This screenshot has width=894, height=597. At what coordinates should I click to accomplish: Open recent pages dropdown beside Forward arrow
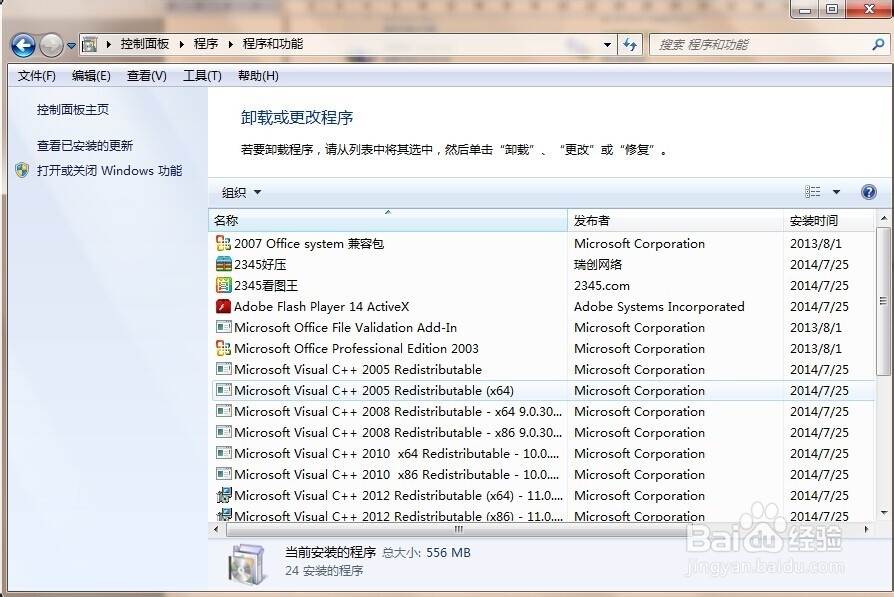tap(71, 46)
